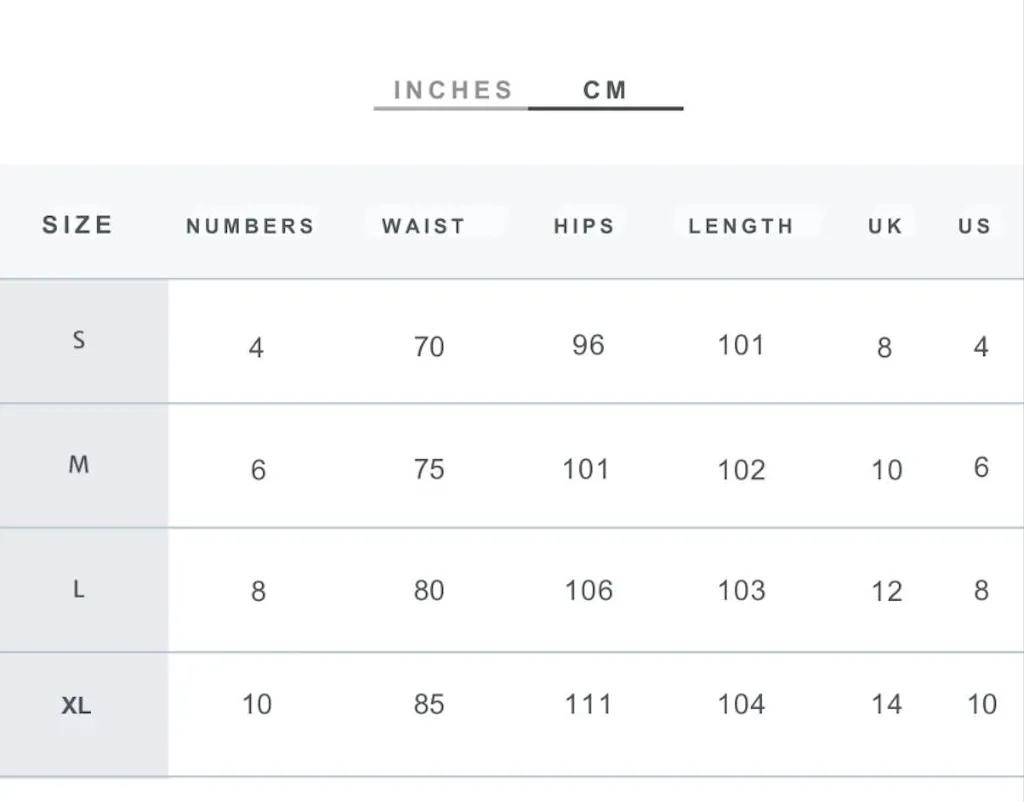
Task: Click the US column header
Action: tap(975, 226)
